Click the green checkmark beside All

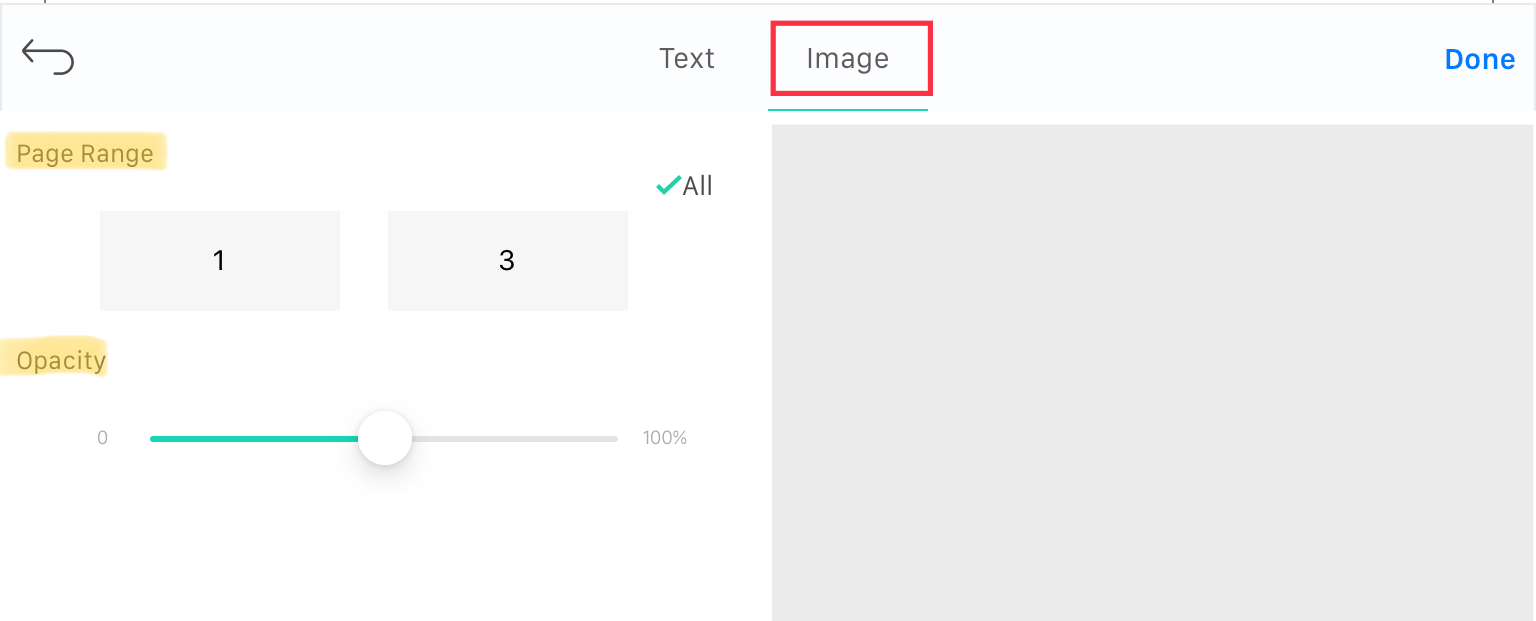coord(668,185)
